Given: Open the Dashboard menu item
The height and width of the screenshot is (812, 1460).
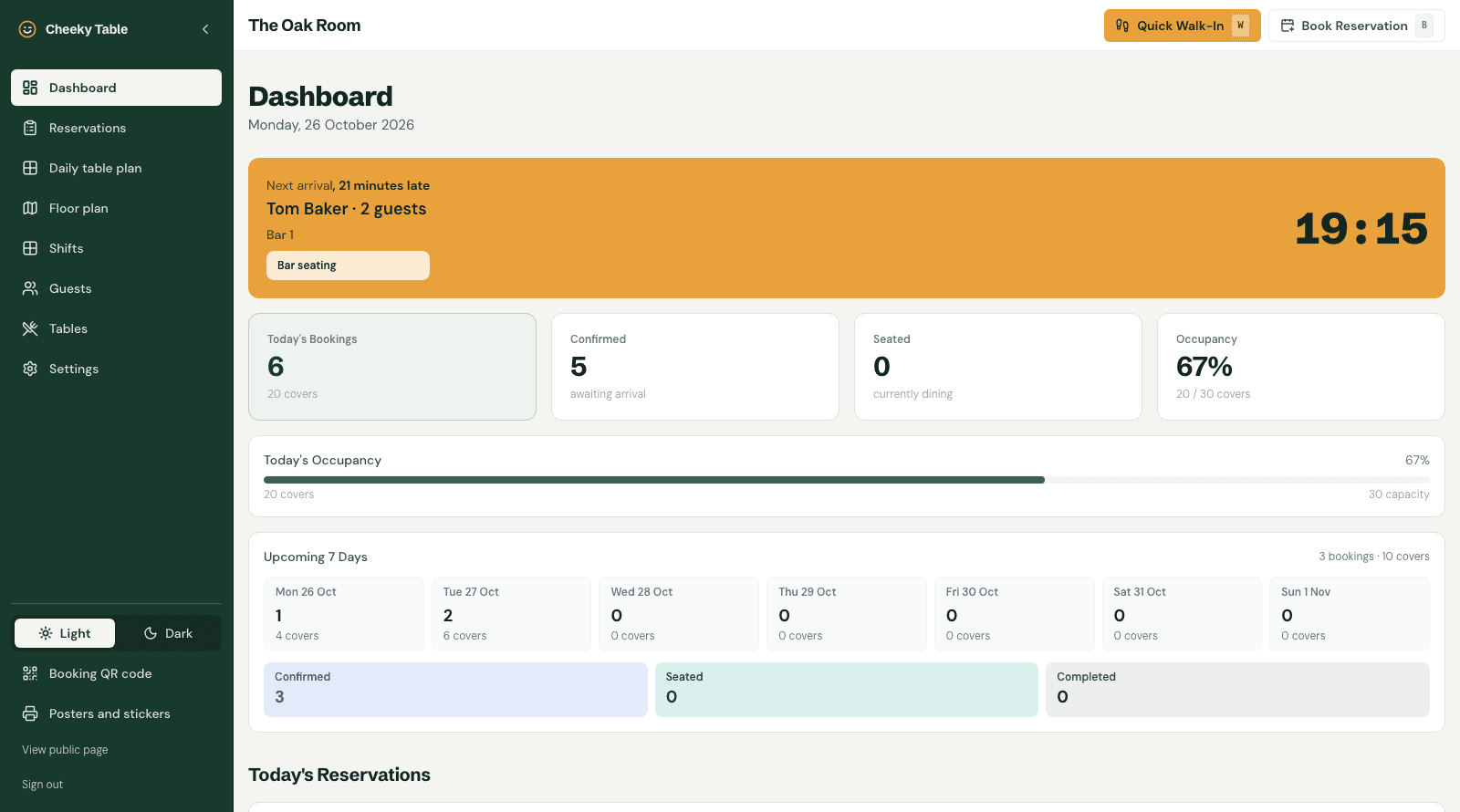Looking at the screenshot, I should [116, 88].
